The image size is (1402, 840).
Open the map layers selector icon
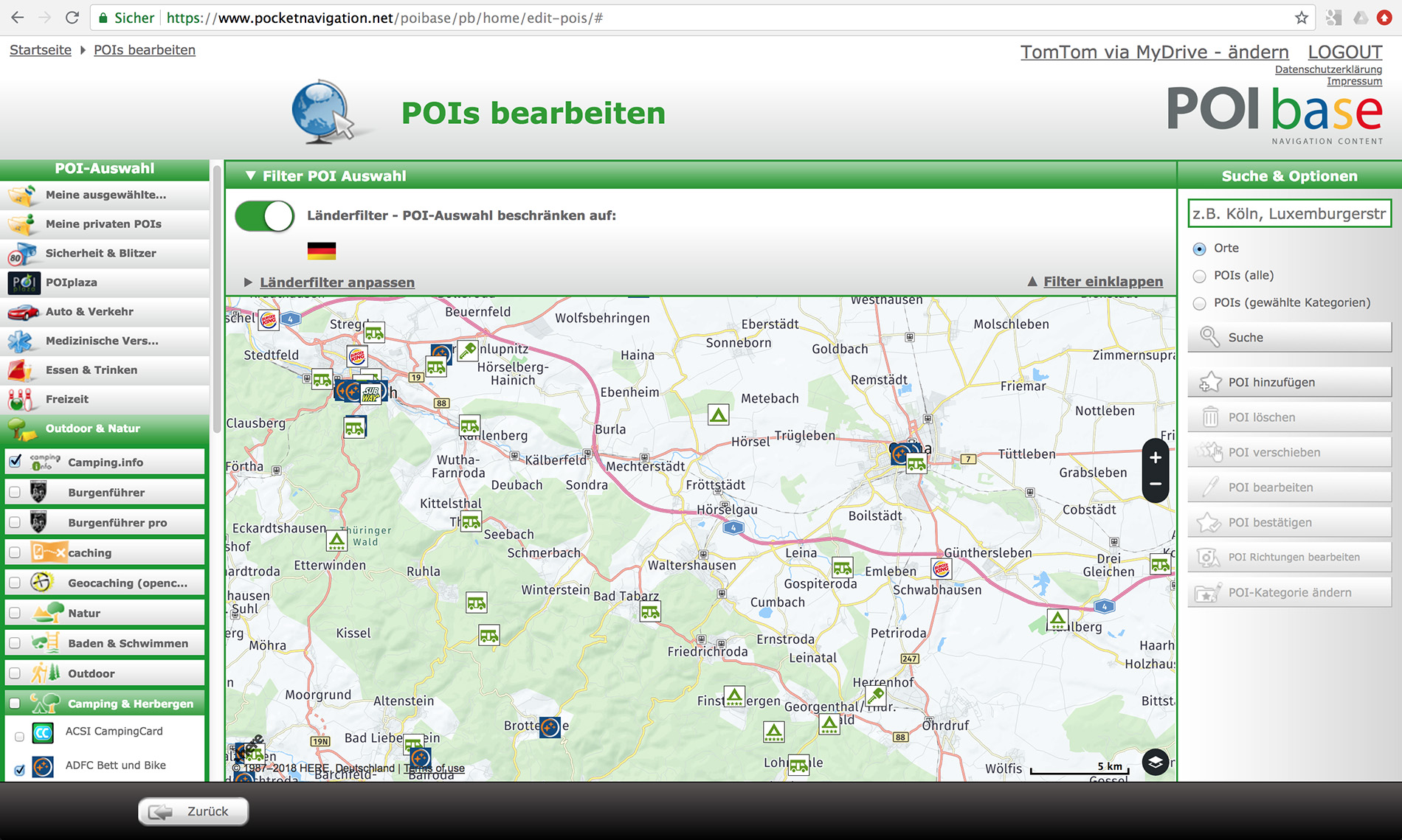[1155, 762]
